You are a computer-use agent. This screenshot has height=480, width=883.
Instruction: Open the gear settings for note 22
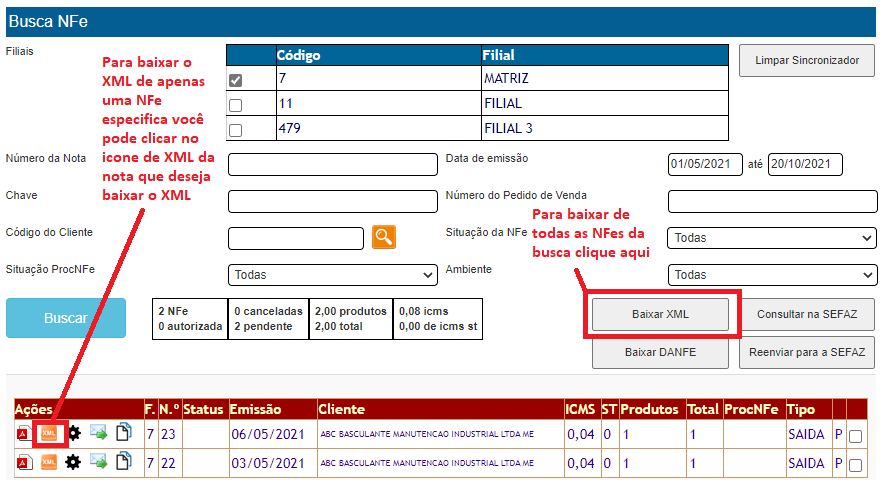73,463
